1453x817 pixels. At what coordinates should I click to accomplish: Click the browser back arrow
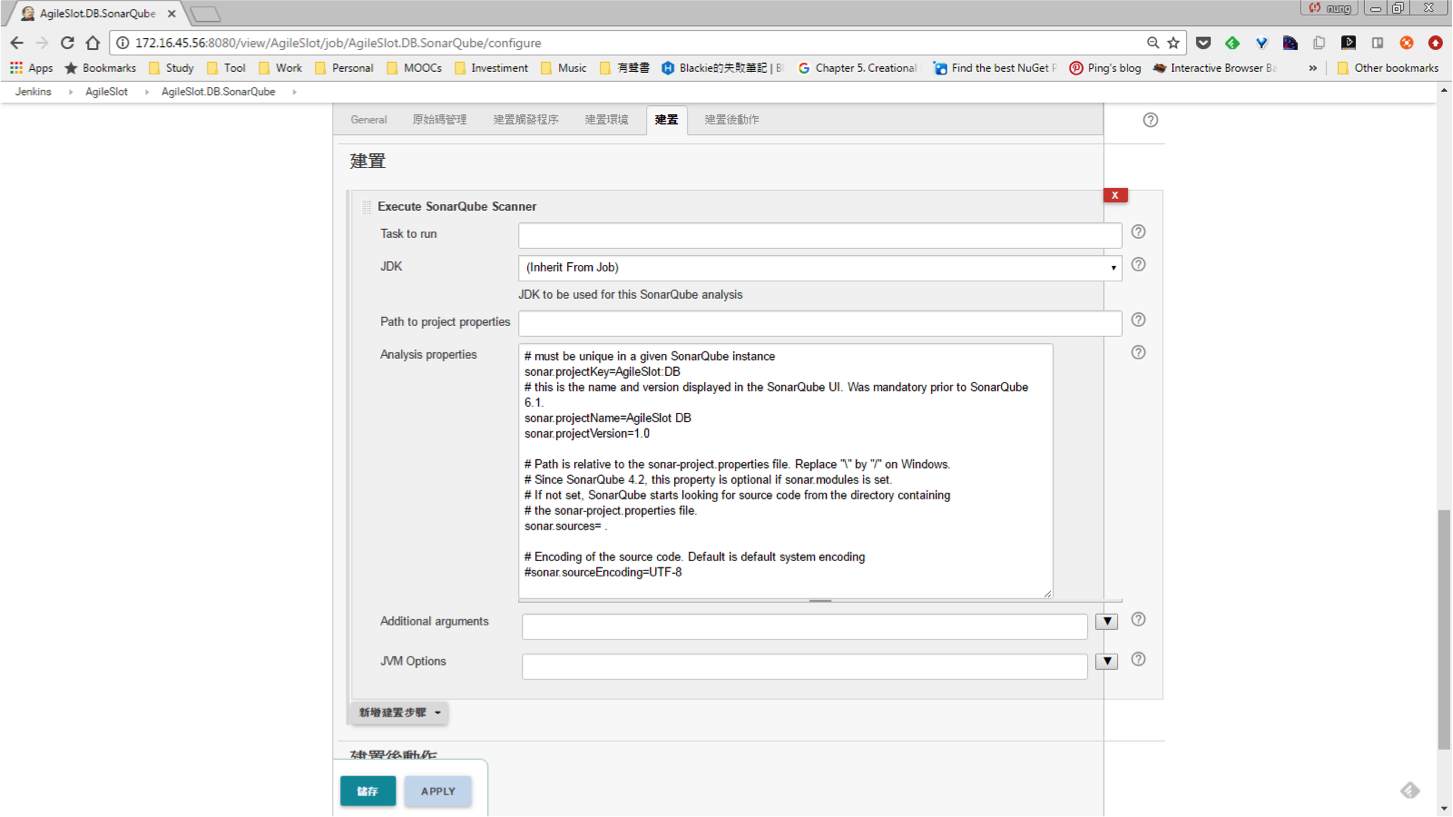click(x=16, y=43)
